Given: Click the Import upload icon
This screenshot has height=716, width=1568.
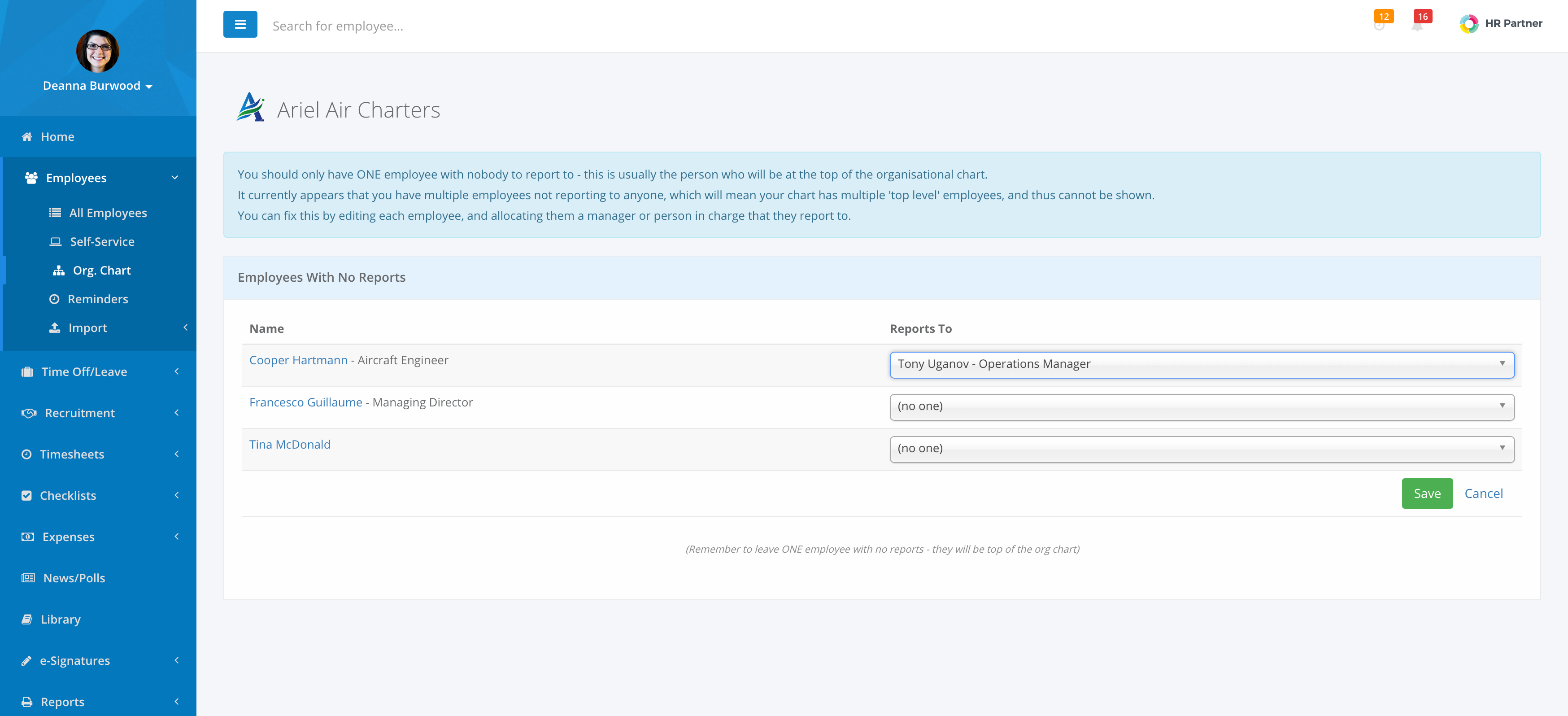Looking at the screenshot, I should pyautogui.click(x=55, y=327).
